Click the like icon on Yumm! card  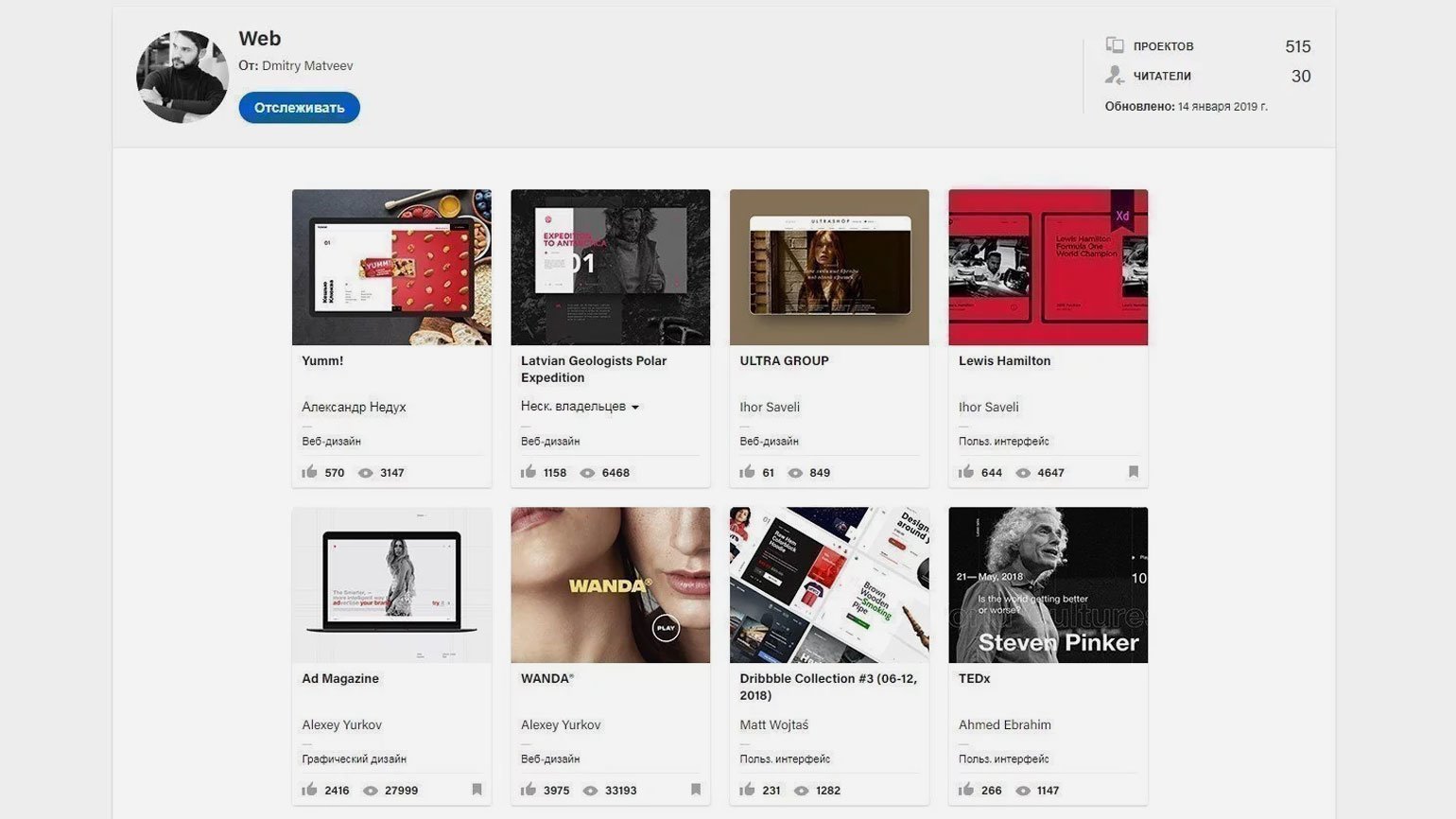[309, 471]
